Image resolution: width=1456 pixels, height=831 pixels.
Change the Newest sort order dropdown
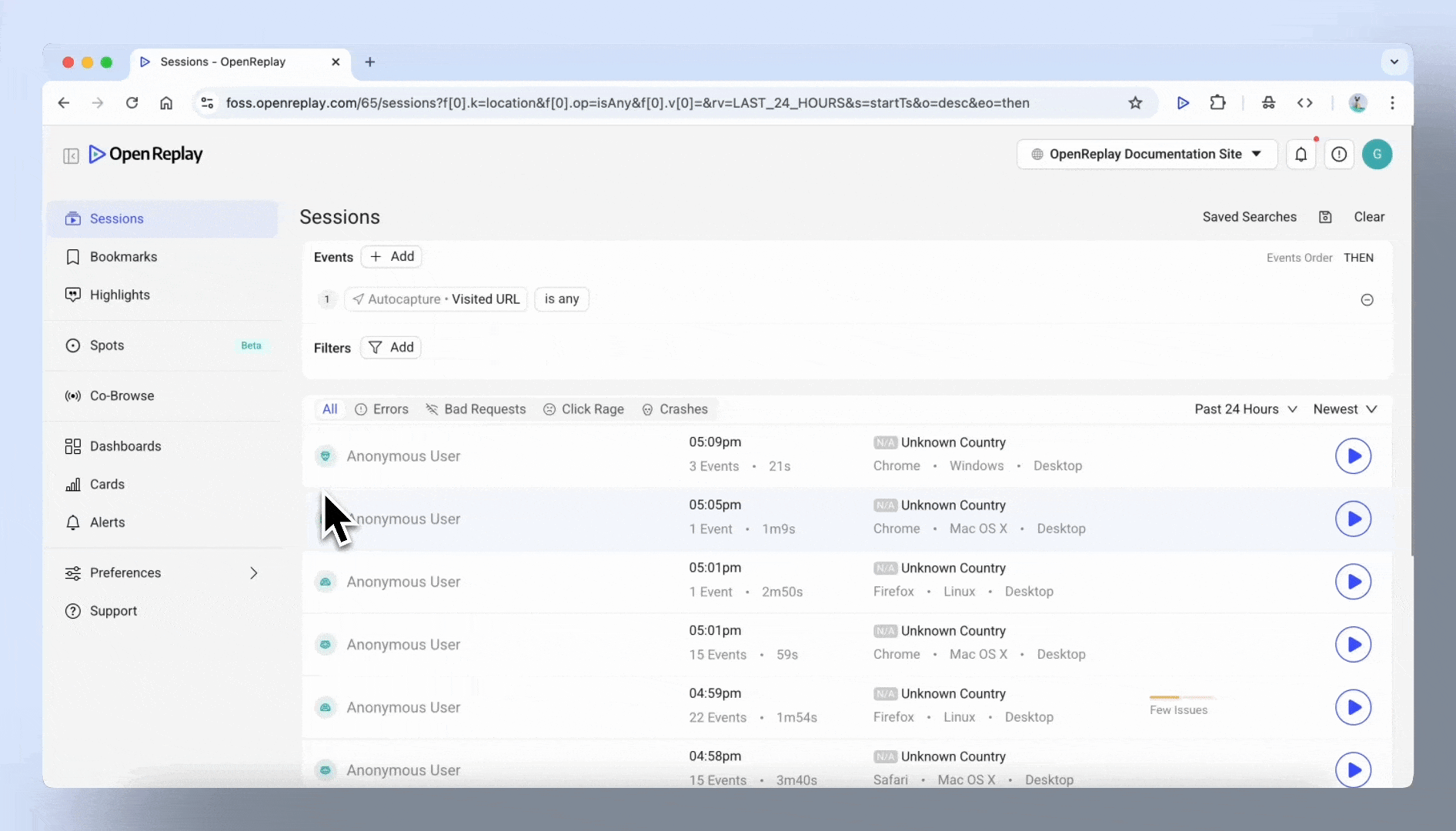pos(1344,409)
